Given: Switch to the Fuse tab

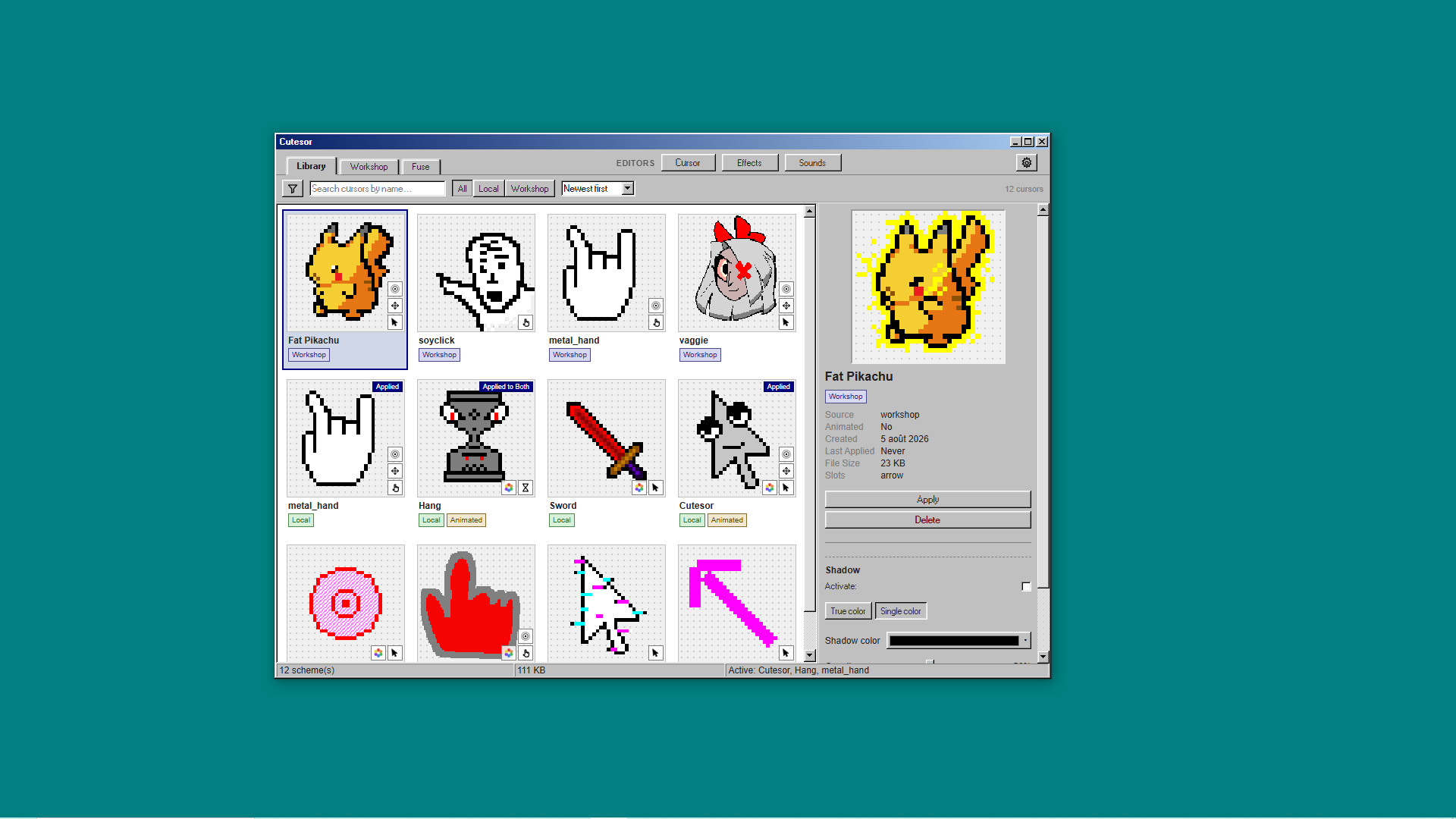Looking at the screenshot, I should (x=421, y=167).
